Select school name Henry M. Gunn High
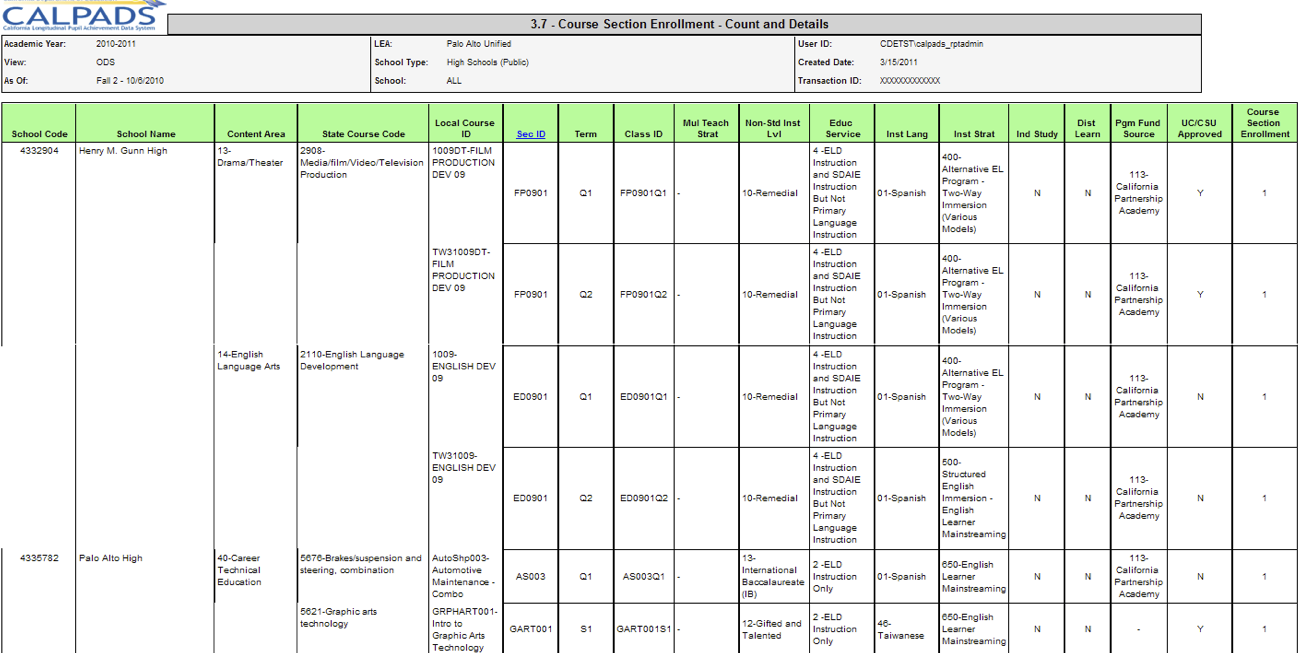Image resolution: width=1298 pixels, height=653 pixels. 123,151
